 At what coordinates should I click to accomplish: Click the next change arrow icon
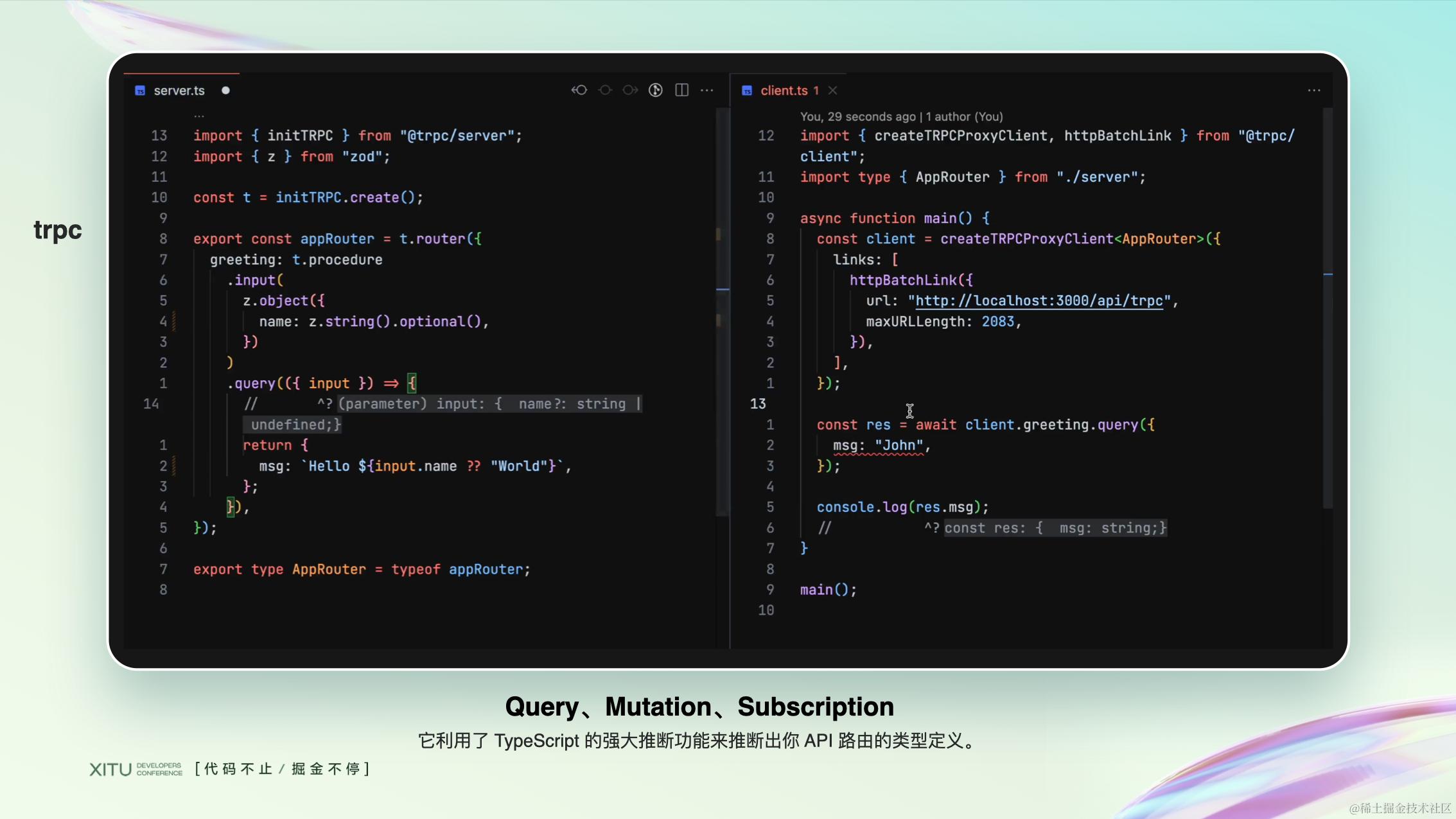[x=630, y=90]
